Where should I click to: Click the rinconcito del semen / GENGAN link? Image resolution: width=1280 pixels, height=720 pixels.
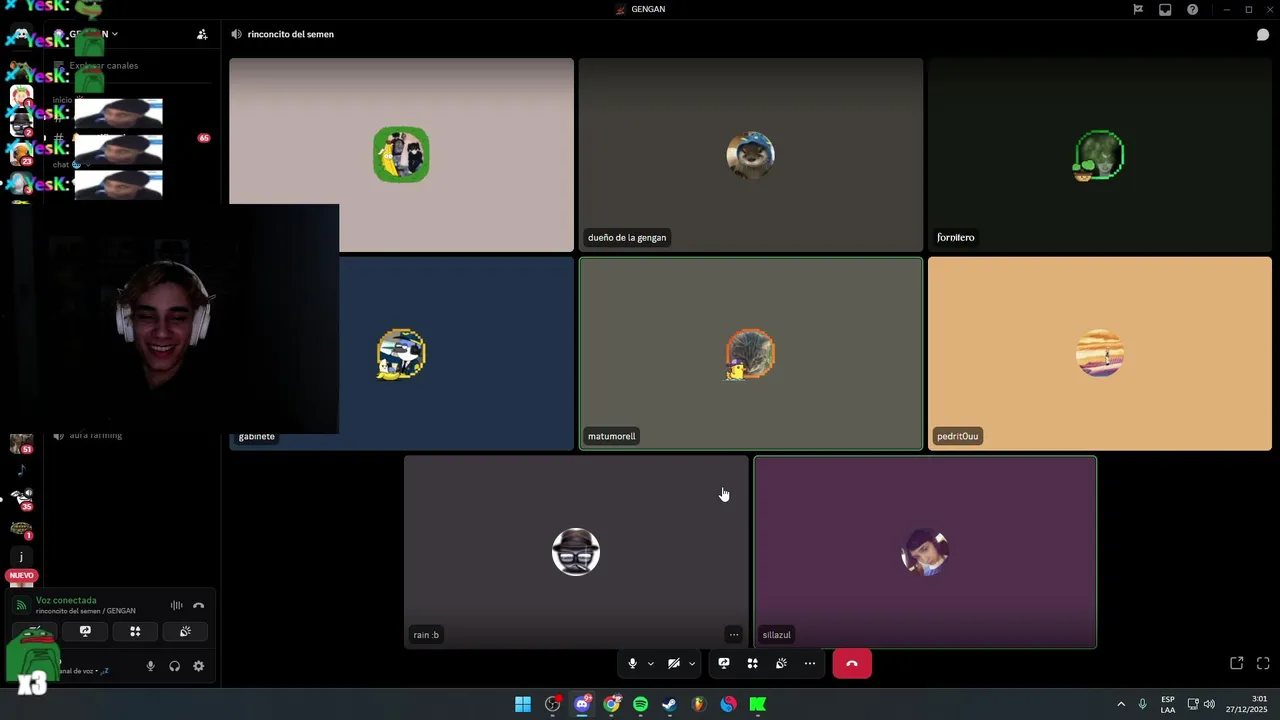86,611
